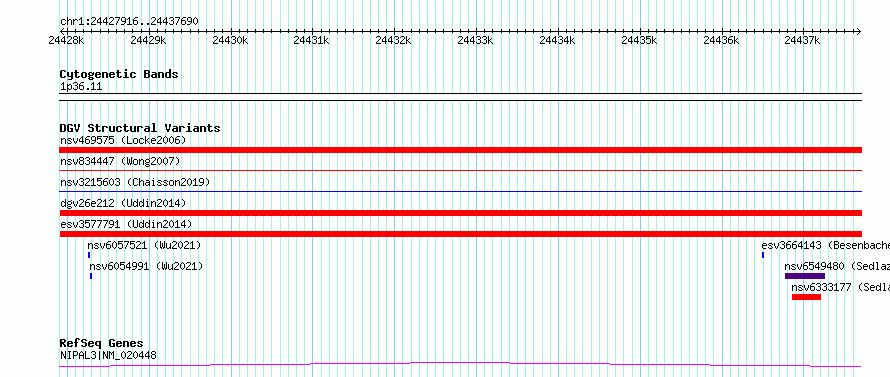The image size is (890, 377).
Task: Click the DGV Structural Variants track title
Action: [x=140, y=128]
